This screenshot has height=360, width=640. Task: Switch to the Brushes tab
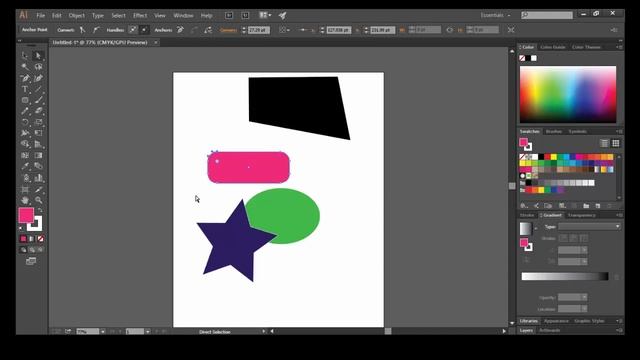tap(553, 131)
